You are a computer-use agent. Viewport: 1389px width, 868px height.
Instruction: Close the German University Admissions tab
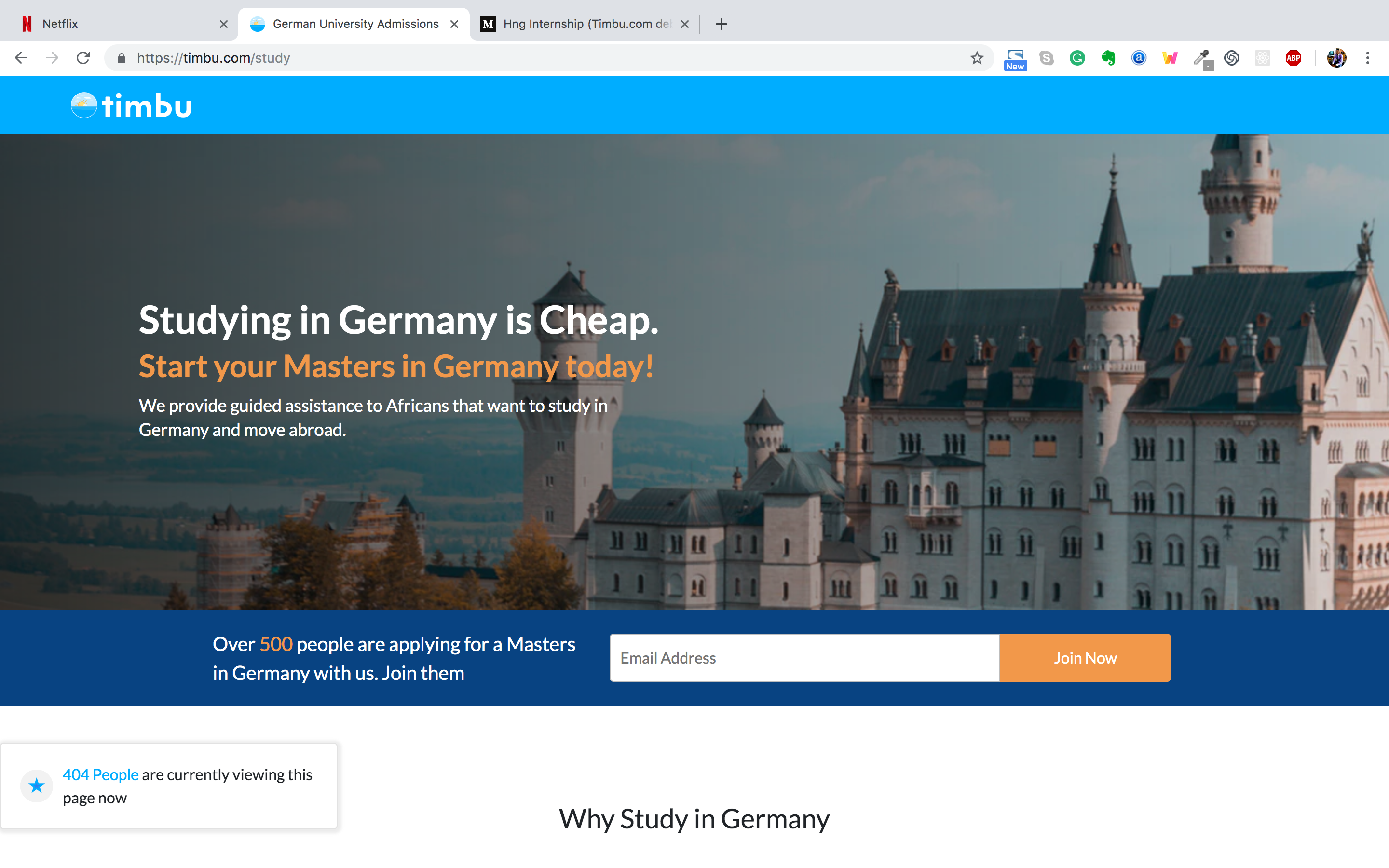[454, 24]
